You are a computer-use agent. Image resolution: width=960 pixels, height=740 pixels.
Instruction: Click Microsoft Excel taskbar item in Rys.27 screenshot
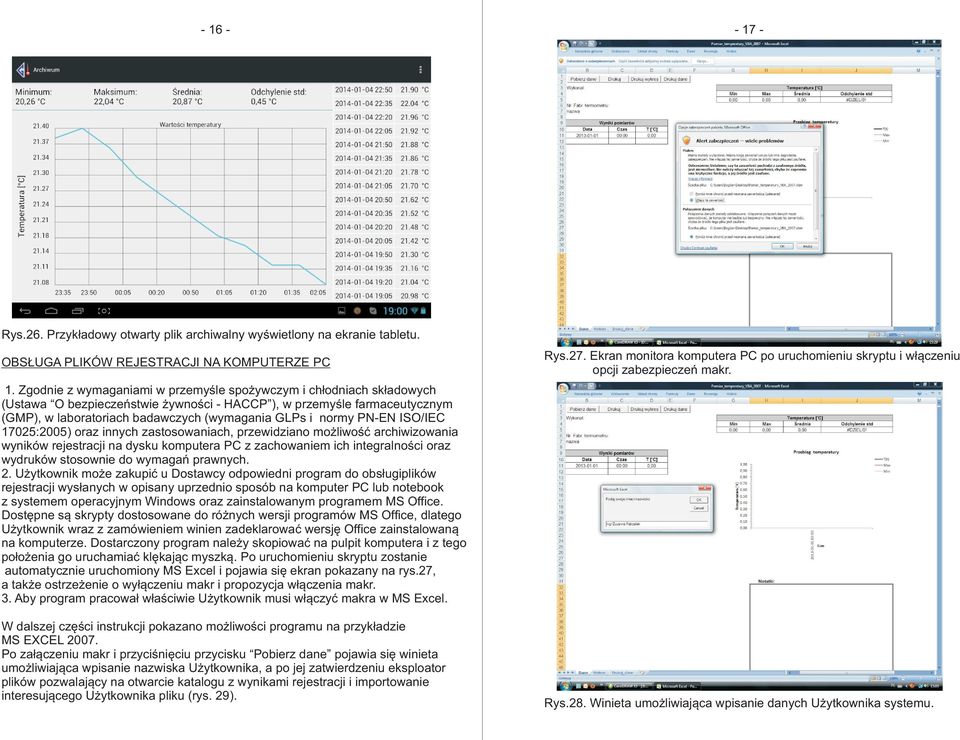click(x=677, y=343)
